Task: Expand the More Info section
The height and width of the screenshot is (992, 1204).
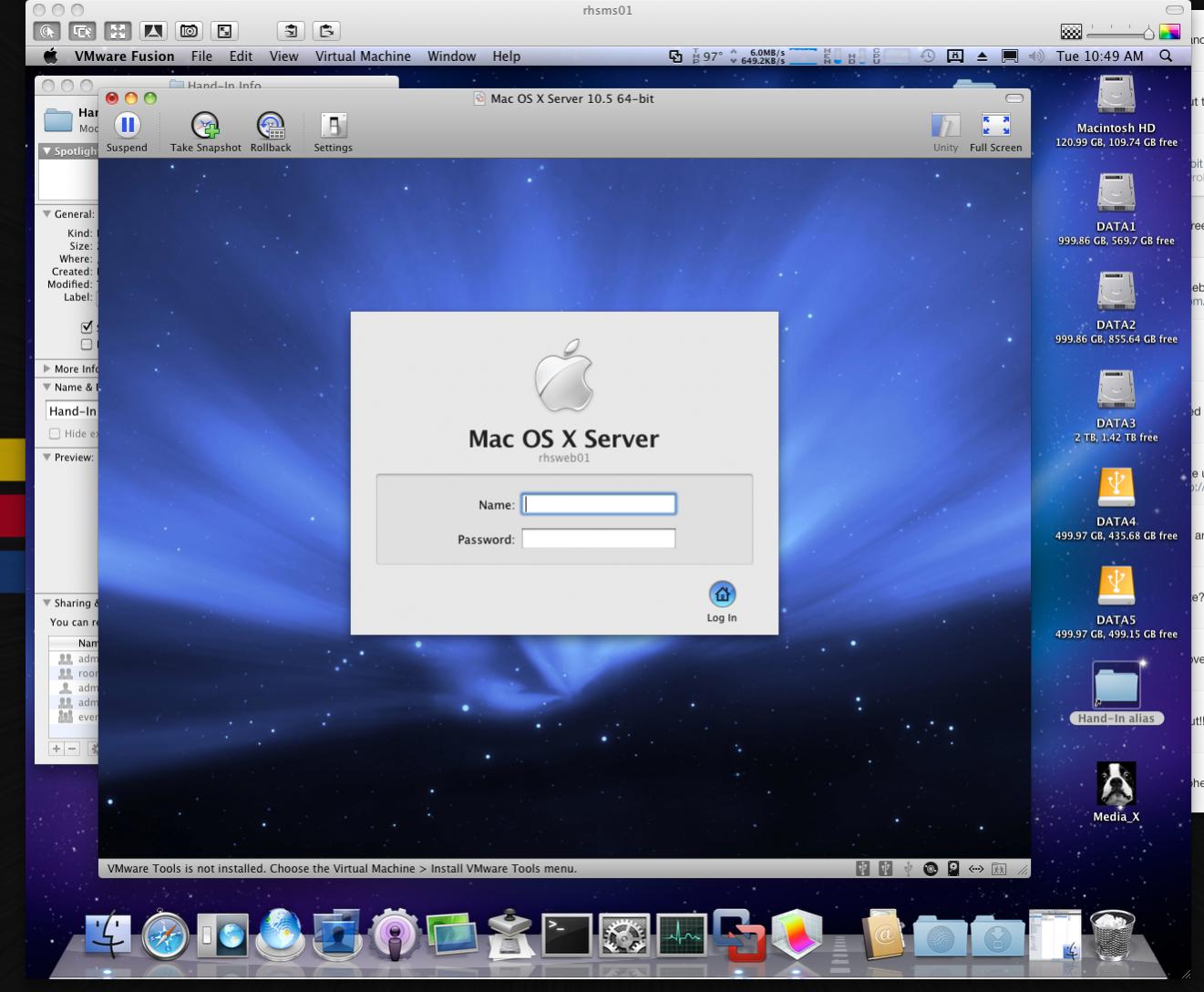Action: pyautogui.click(x=47, y=369)
